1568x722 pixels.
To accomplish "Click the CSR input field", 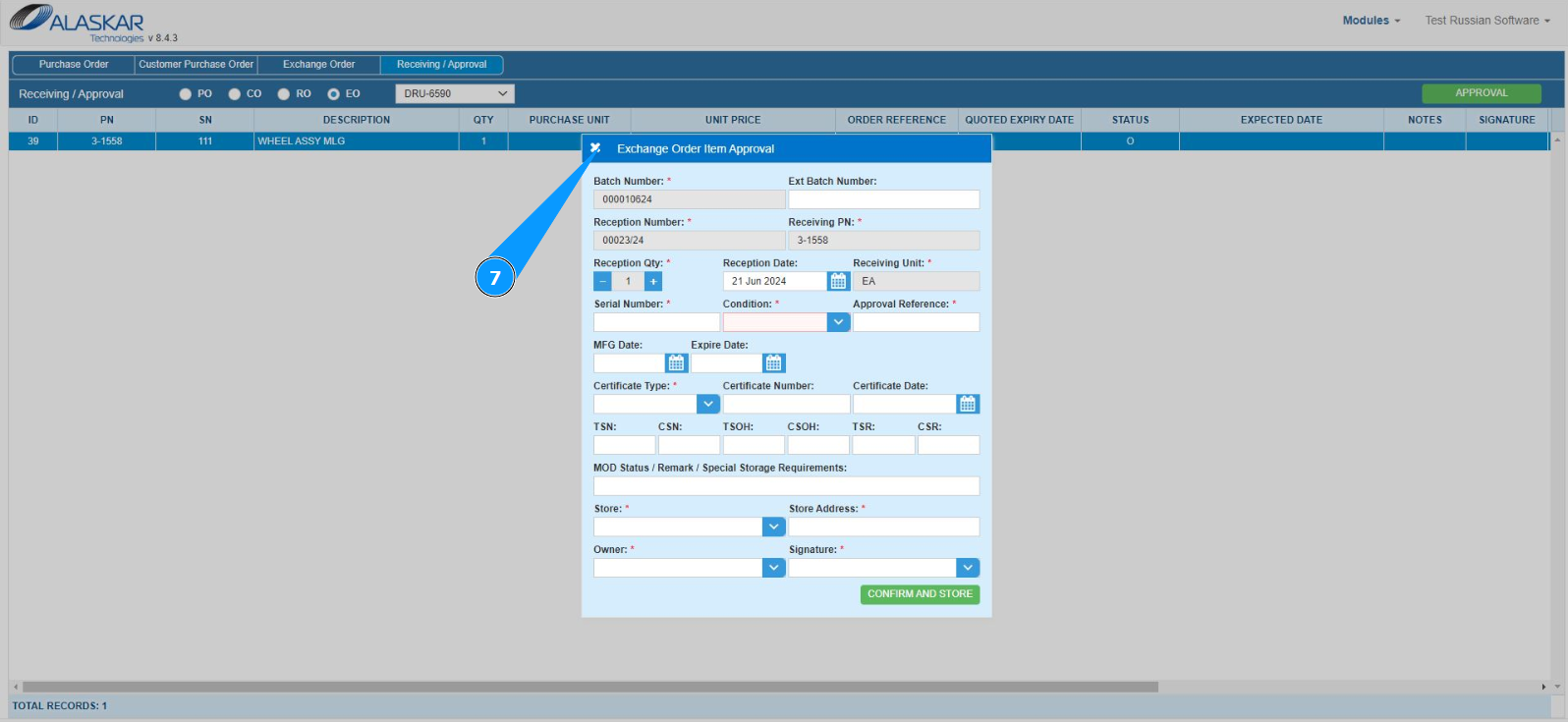I will coord(948,445).
